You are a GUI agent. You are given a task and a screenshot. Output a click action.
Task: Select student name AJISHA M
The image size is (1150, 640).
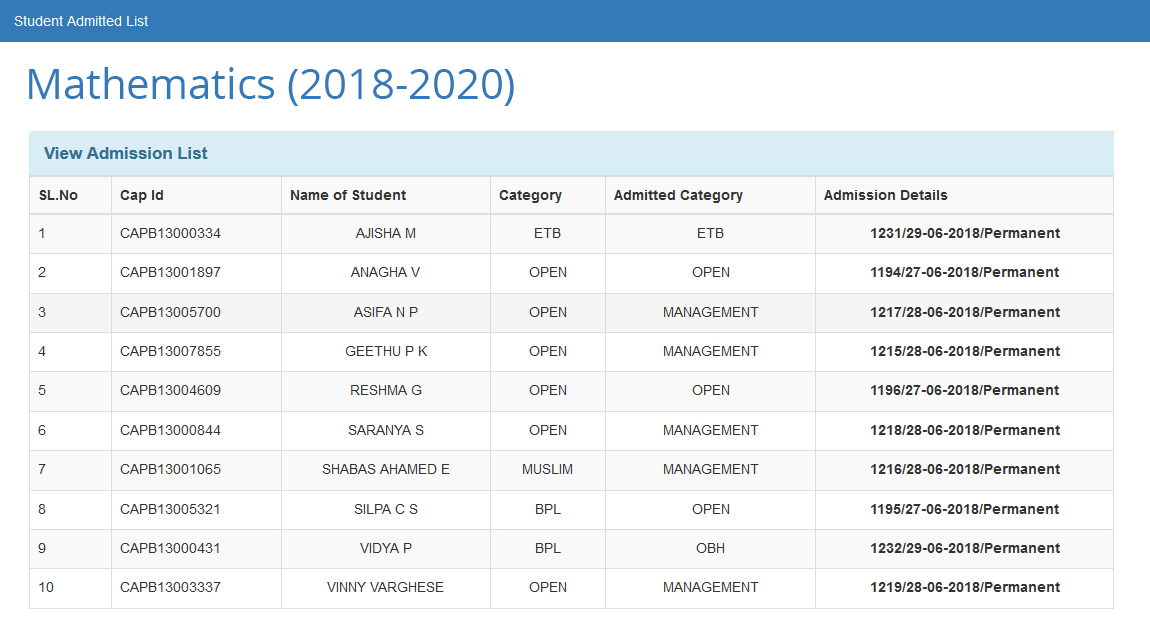(385, 233)
